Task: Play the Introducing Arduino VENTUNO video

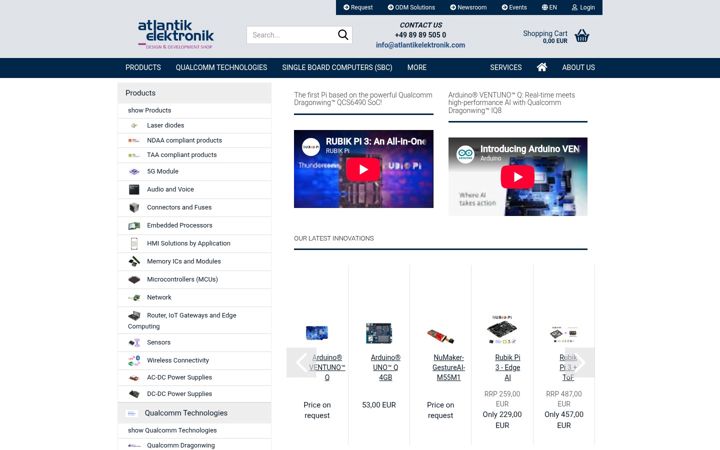Action: [x=518, y=177]
